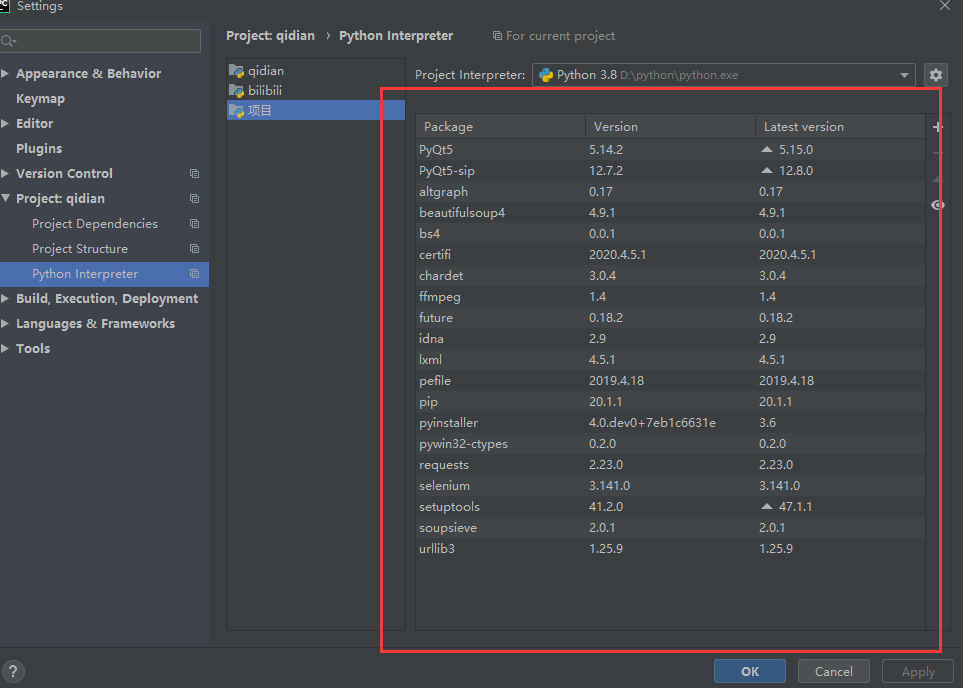Expand the Tools section arrow

click(5, 348)
